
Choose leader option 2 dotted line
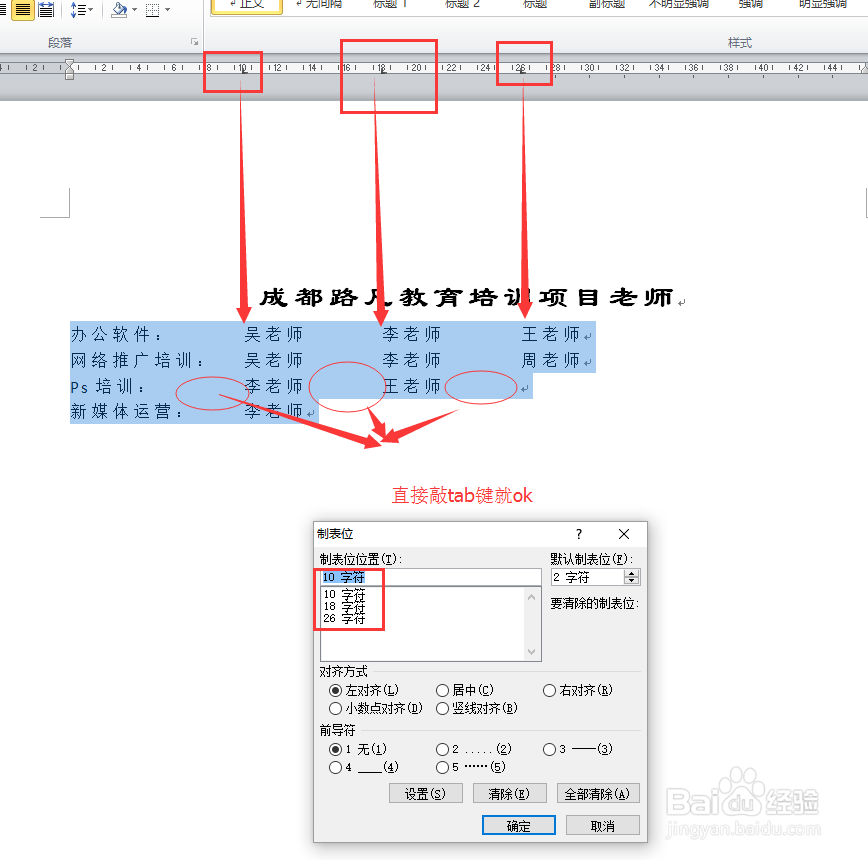pyautogui.click(x=441, y=749)
